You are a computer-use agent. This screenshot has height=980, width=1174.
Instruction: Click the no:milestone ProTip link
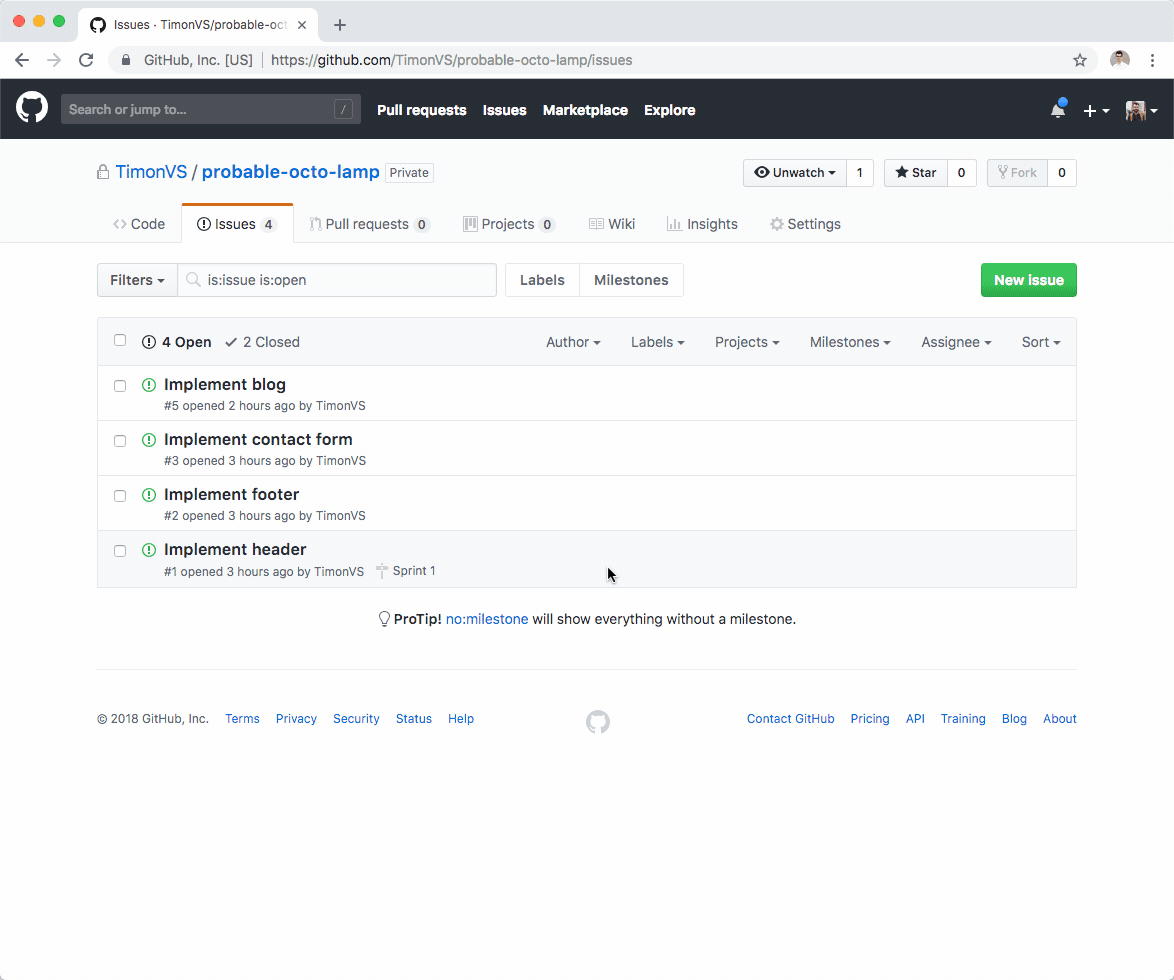[487, 619]
